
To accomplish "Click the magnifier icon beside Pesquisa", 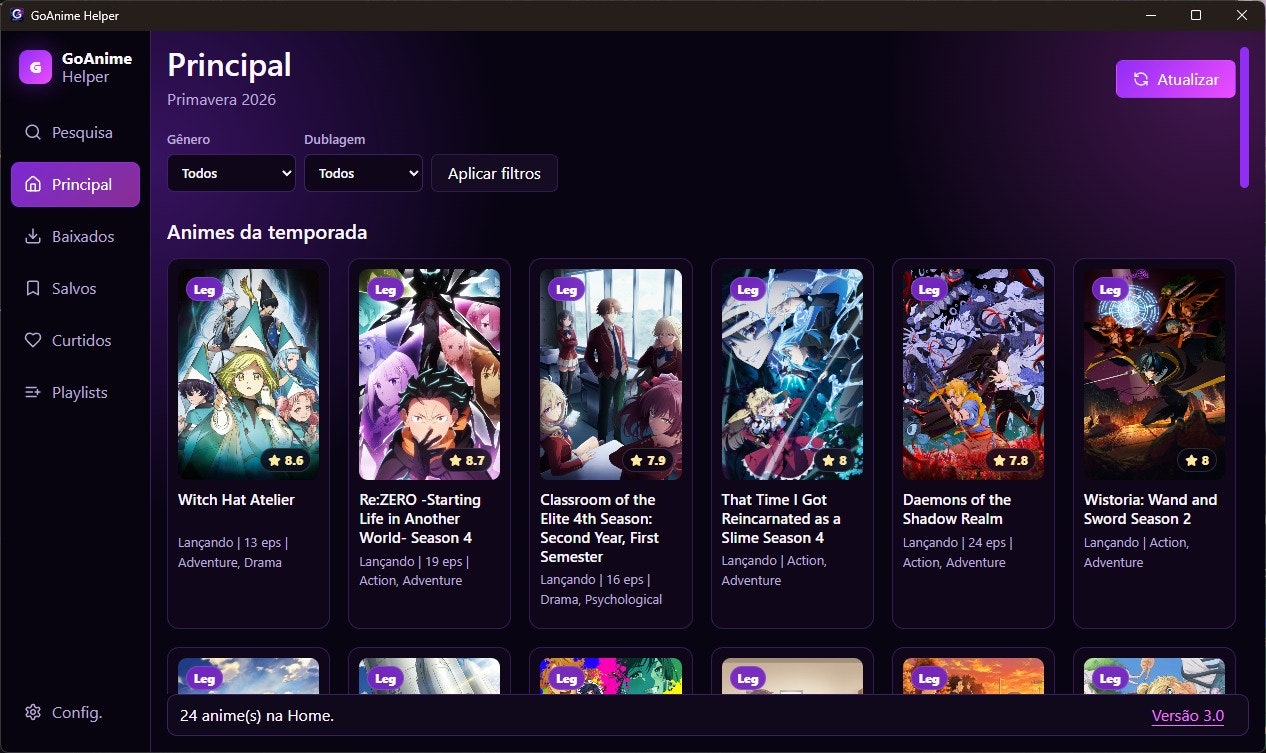I will tap(33, 132).
